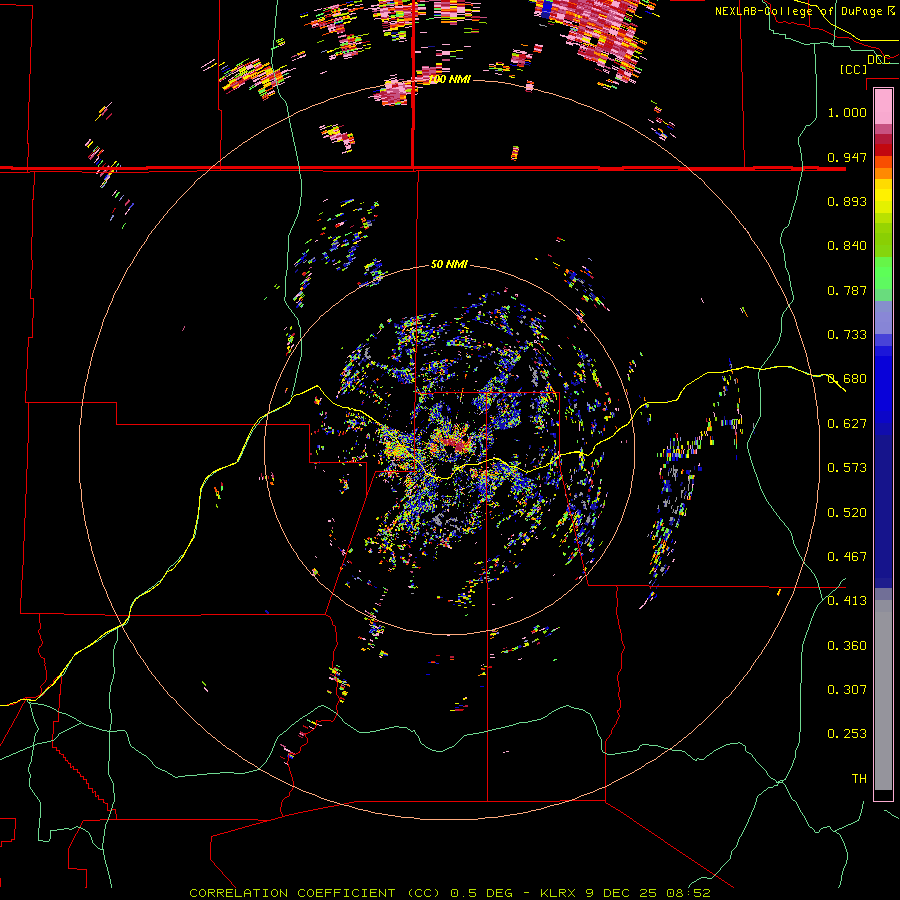Screen dimensions: 900x900
Task: Click the 0.947 scale value
Action: [x=847, y=157]
